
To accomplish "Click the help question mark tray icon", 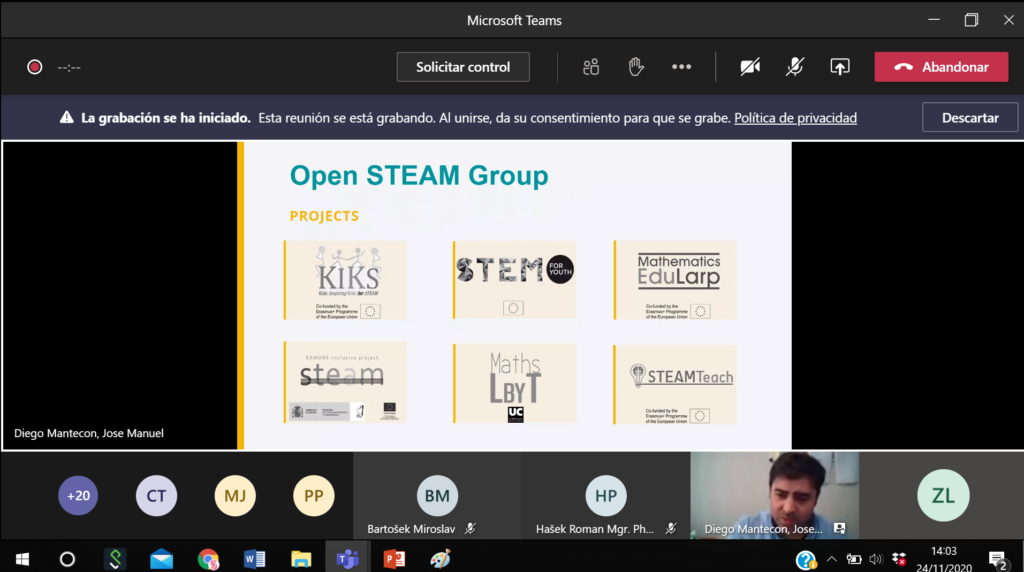I will tap(806, 560).
